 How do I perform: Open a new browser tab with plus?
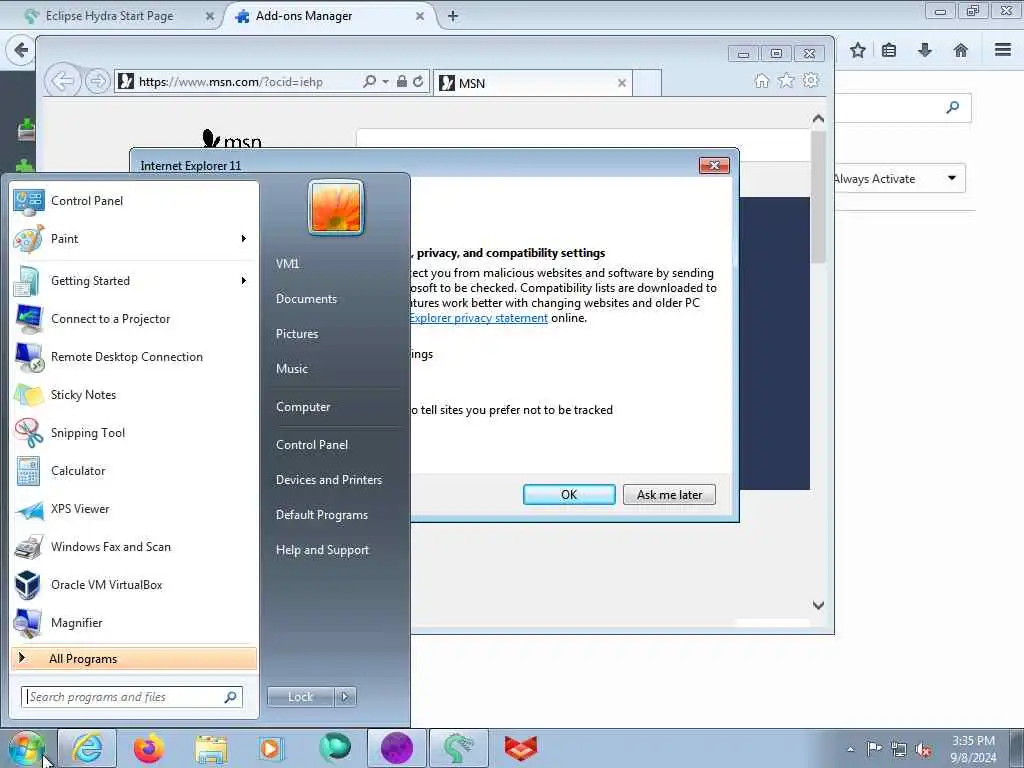(x=453, y=16)
